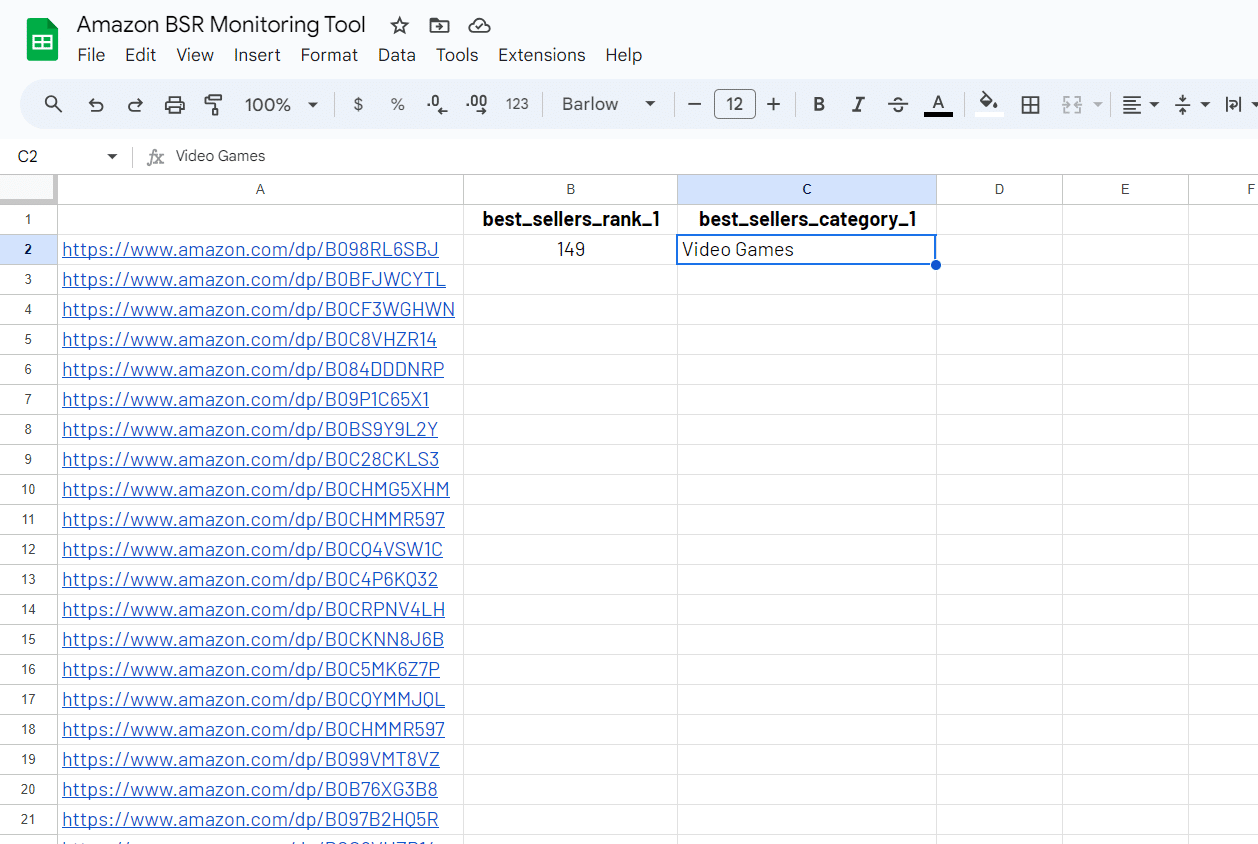
Task: Click the print icon in toolbar
Action: click(175, 105)
